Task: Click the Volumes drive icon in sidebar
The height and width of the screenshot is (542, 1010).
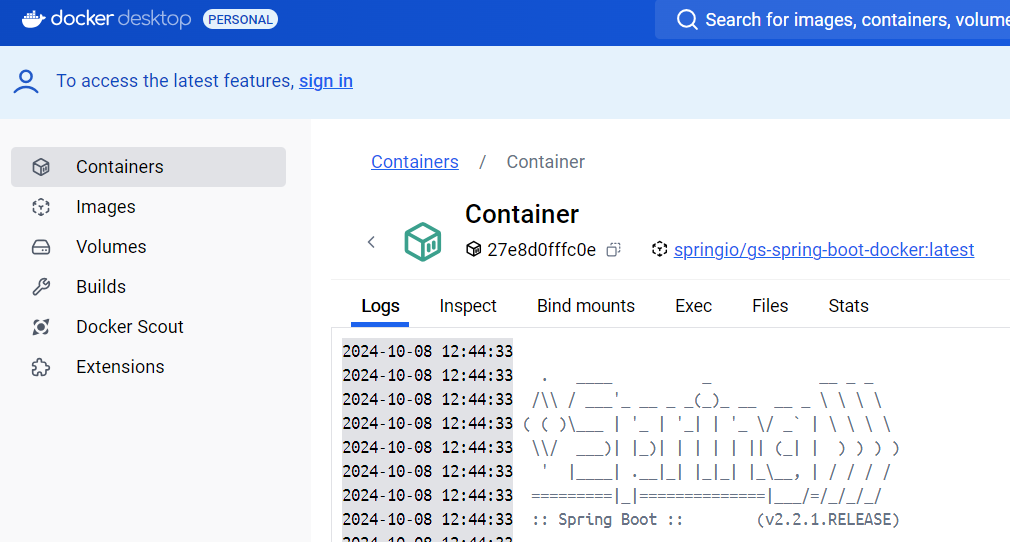Action: click(41, 247)
